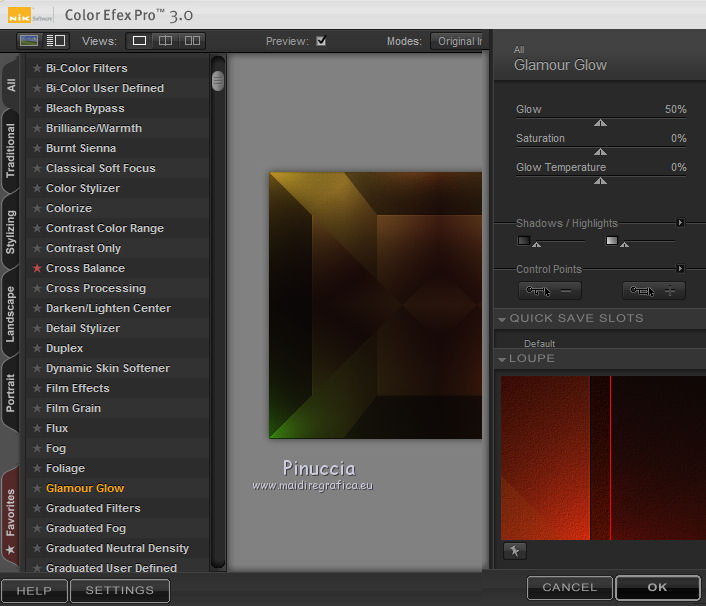Toggle favorite star for Glamour Glow
Screen dimensions: 706x606
(x=37, y=488)
